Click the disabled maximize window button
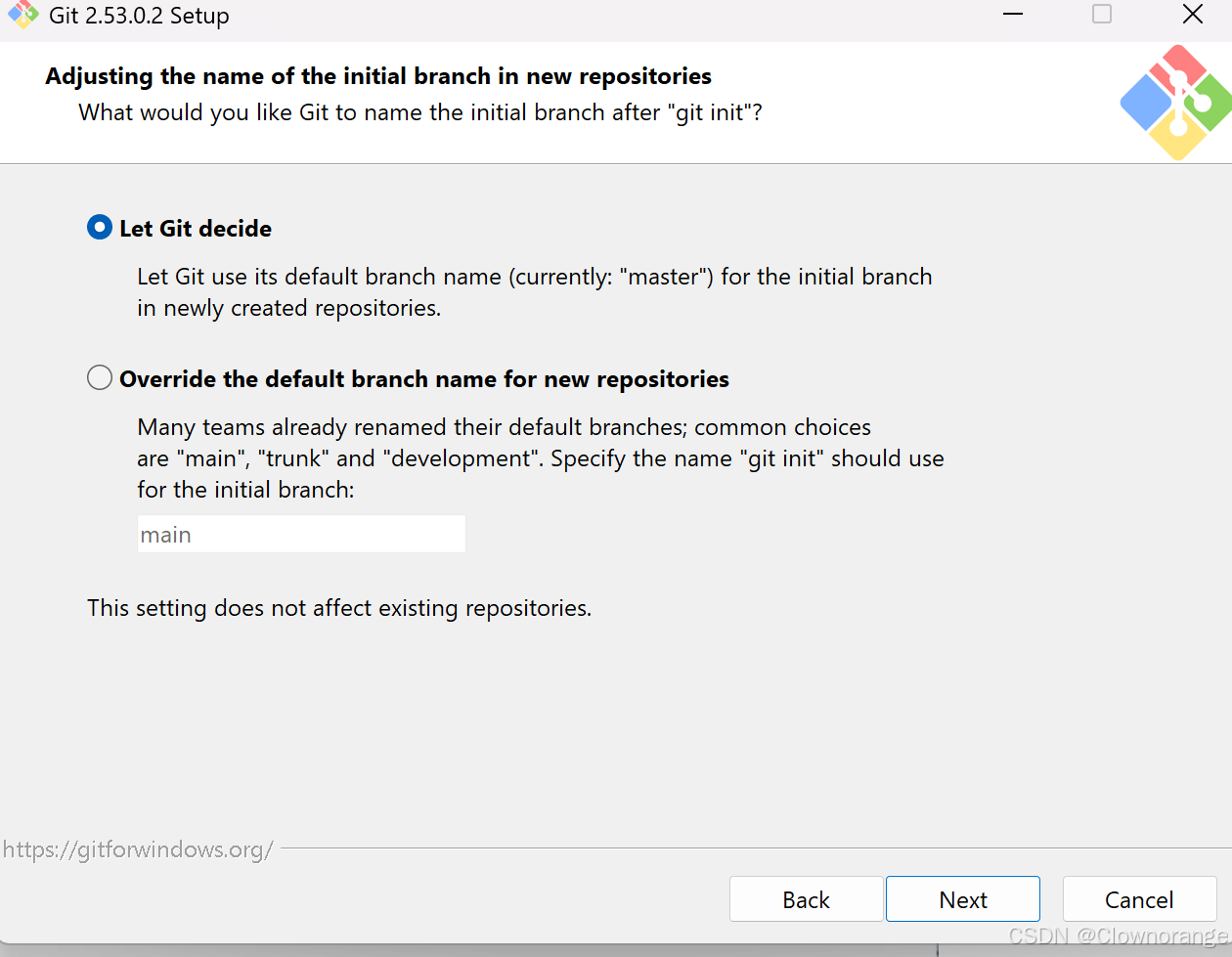Viewport: 1232px width, 957px height. coord(1102,15)
